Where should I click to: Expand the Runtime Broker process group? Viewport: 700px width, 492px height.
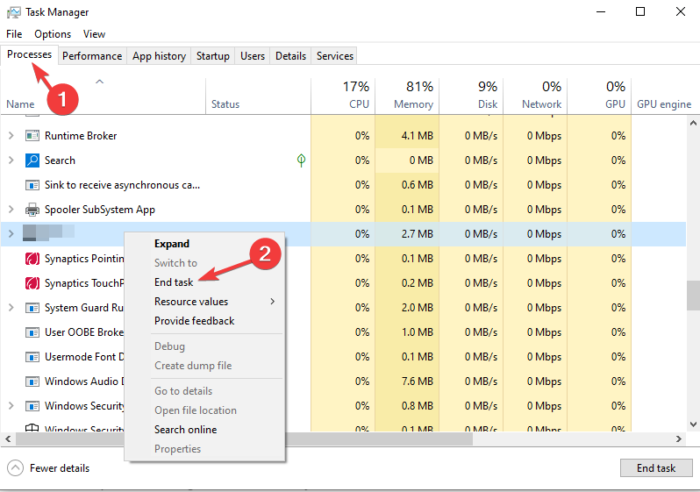click(x=11, y=135)
